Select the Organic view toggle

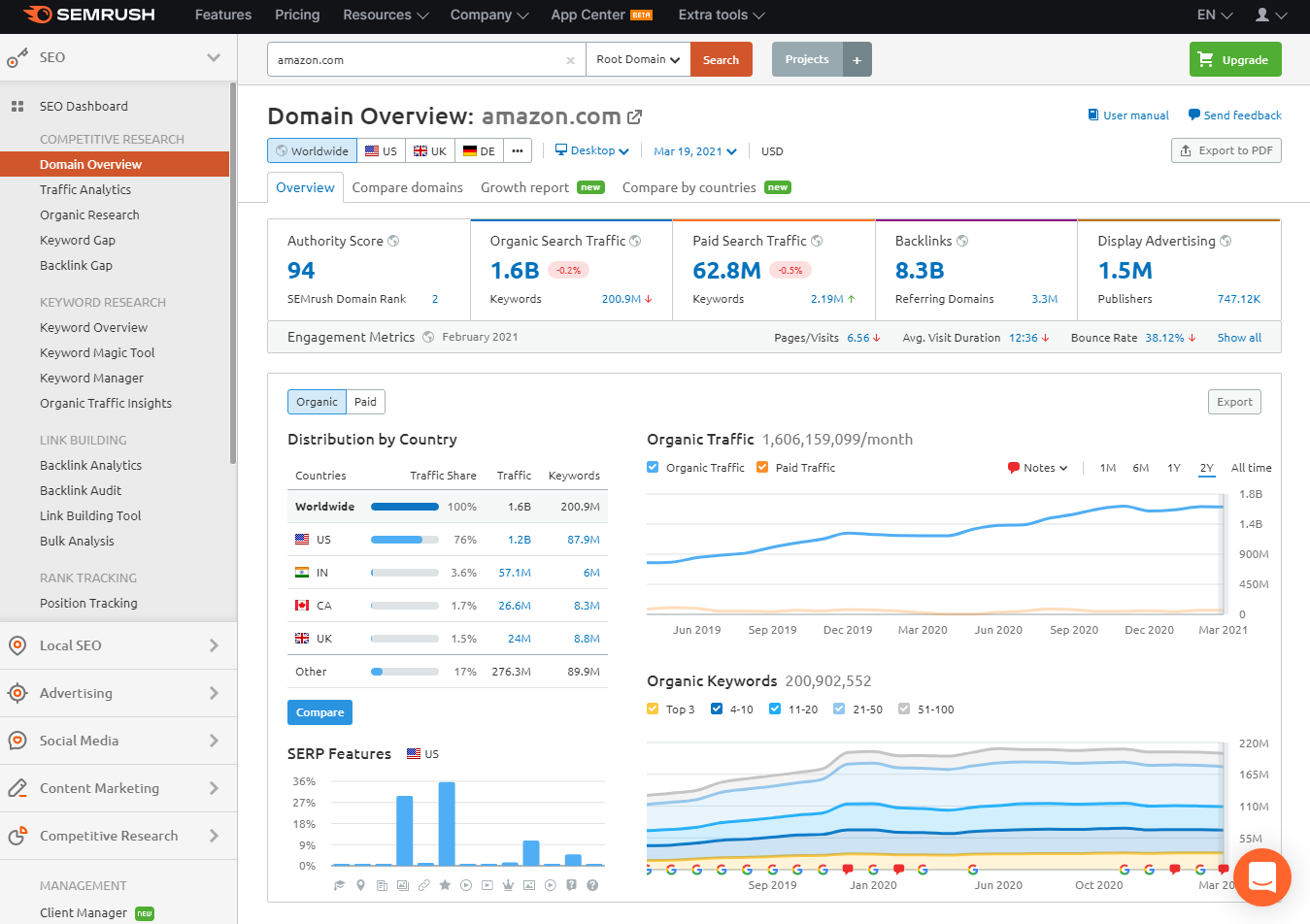tap(317, 402)
